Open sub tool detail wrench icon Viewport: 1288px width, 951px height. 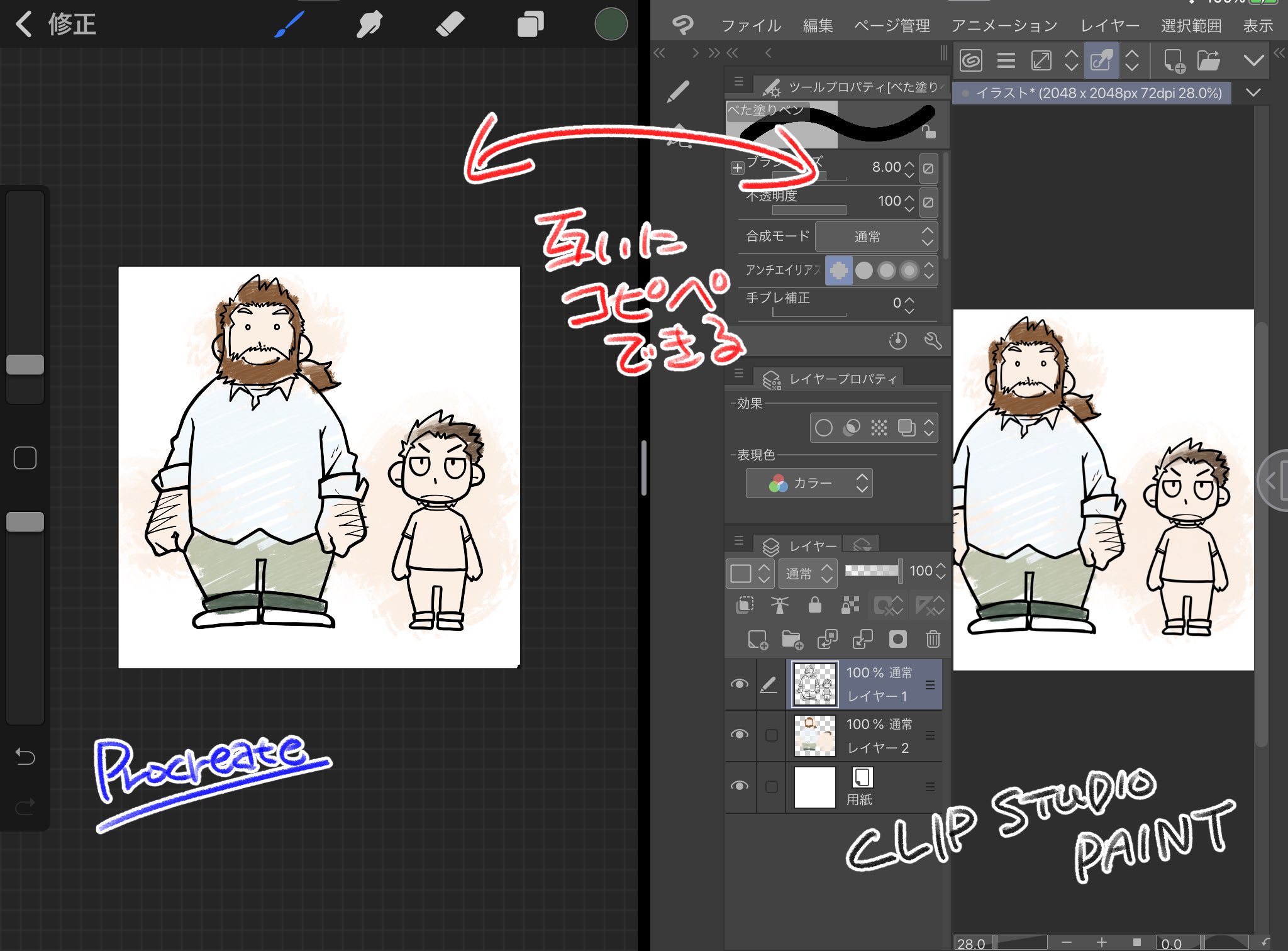[933, 341]
